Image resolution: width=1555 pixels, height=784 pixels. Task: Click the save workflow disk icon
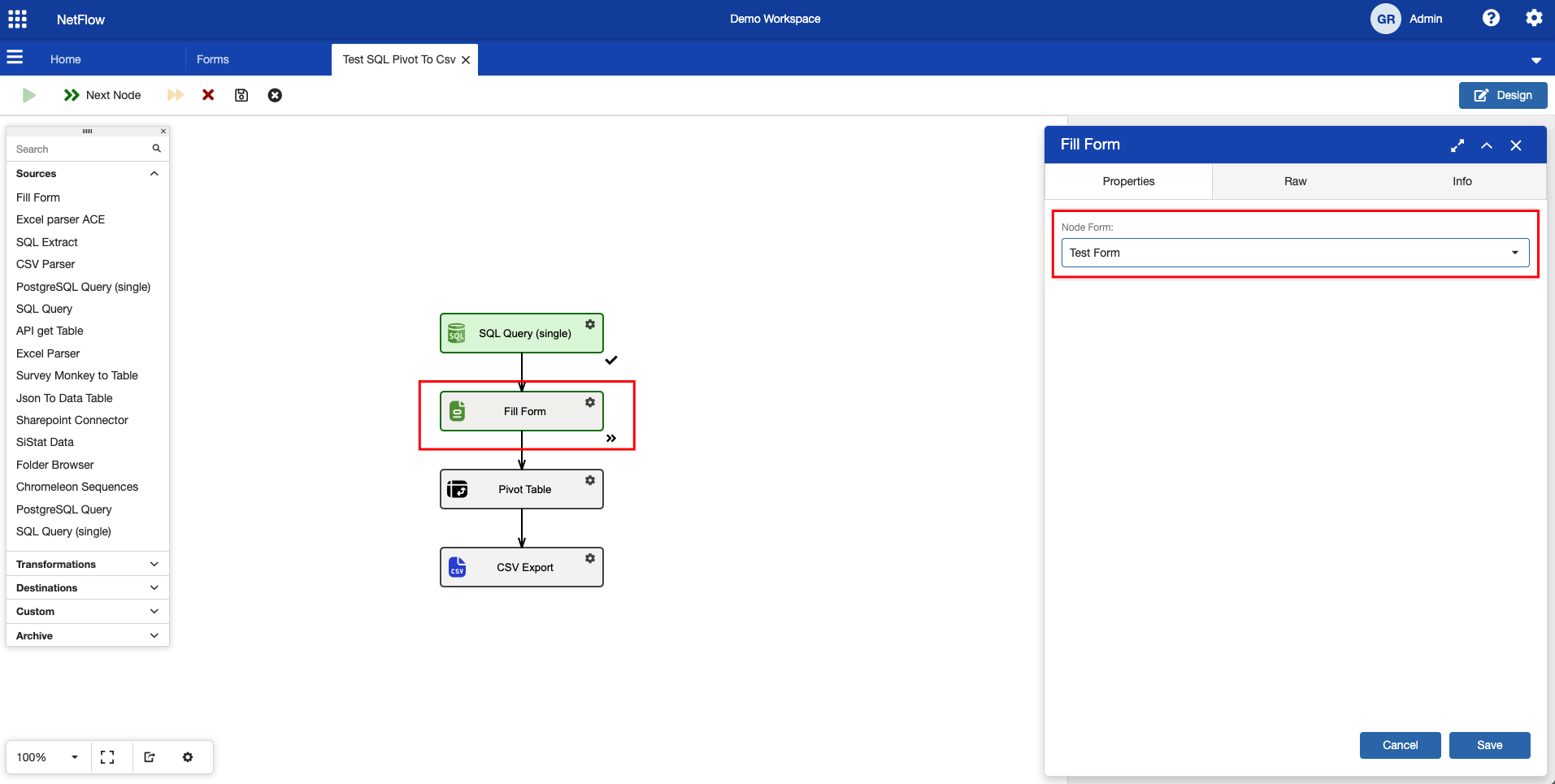tap(241, 95)
